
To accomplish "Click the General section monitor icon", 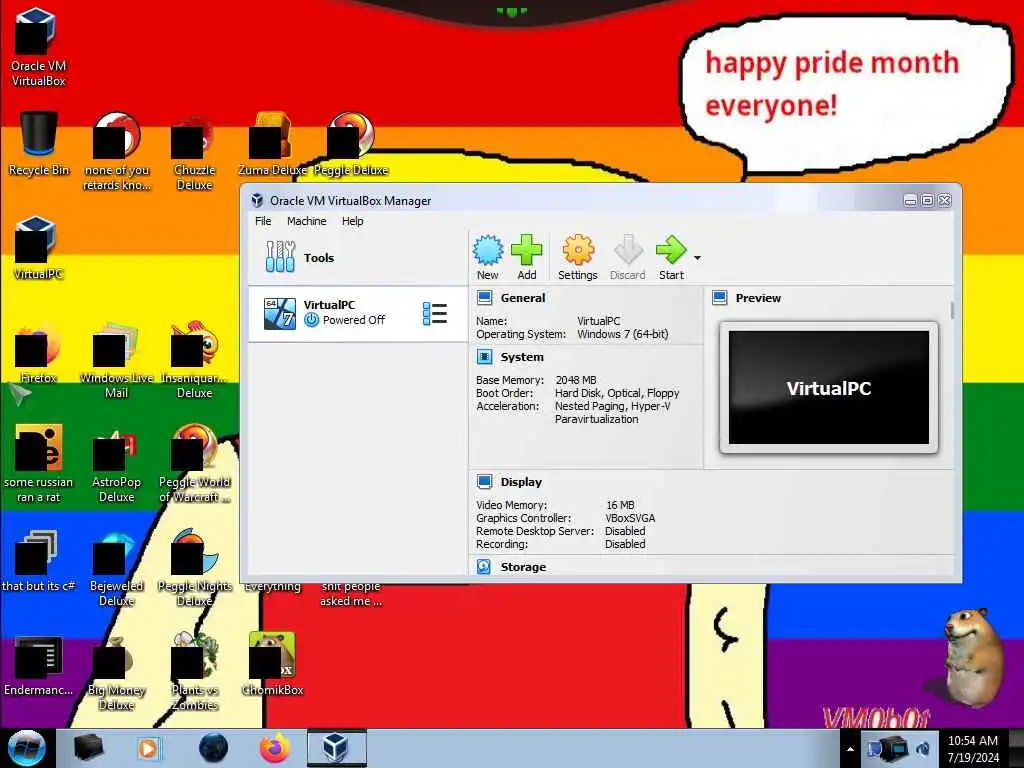I will (x=485, y=298).
